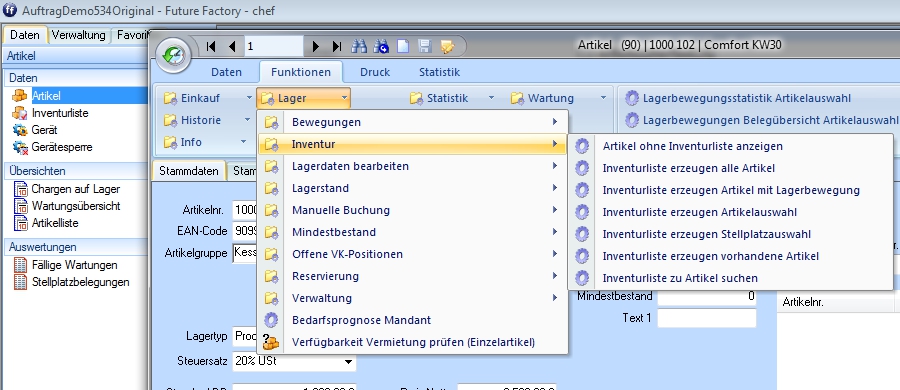Create a new record with the page icon
900x390 pixels.
click(403, 47)
